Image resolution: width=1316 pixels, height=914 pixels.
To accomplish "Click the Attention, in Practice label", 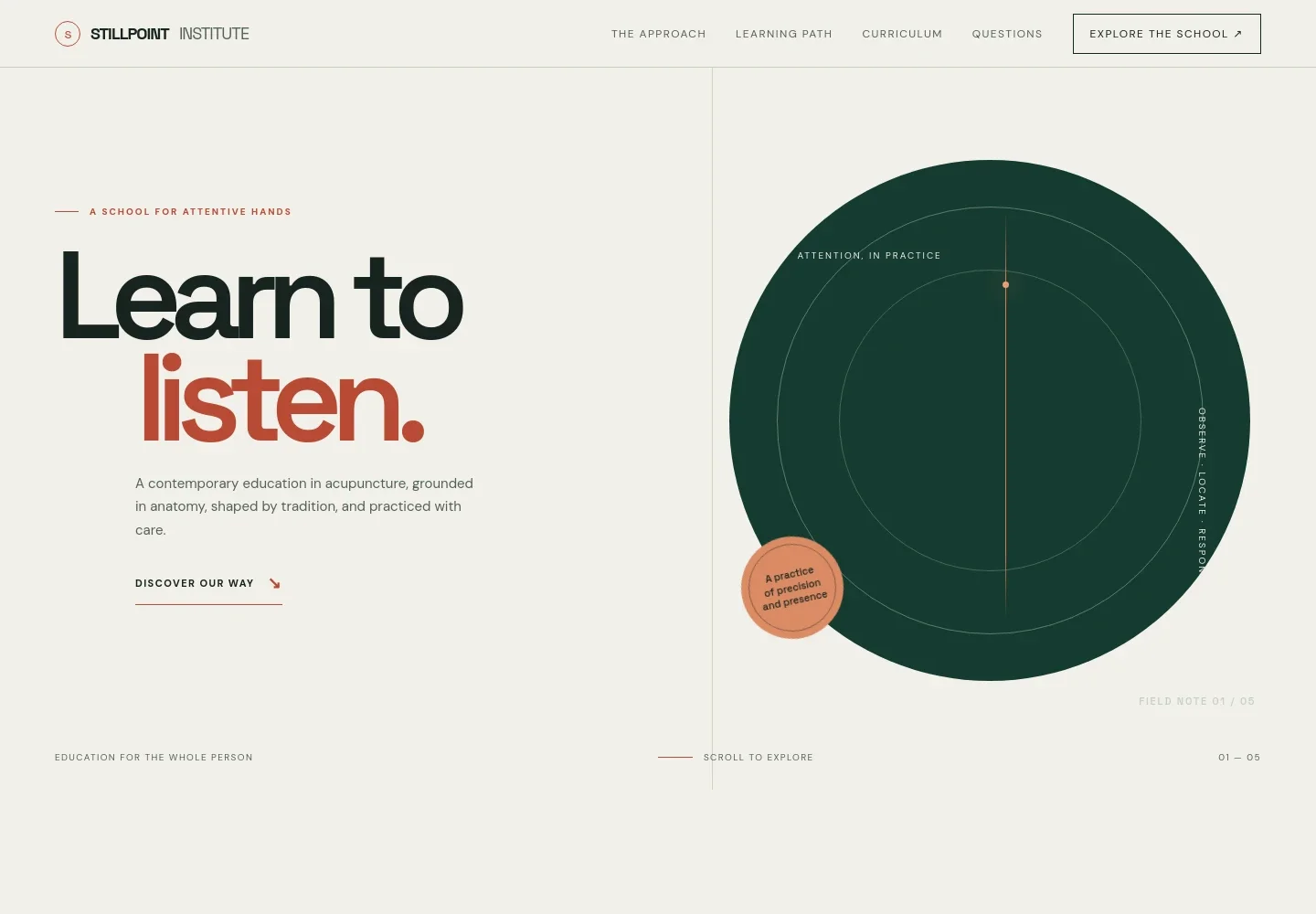I will click(x=869, y=256).
